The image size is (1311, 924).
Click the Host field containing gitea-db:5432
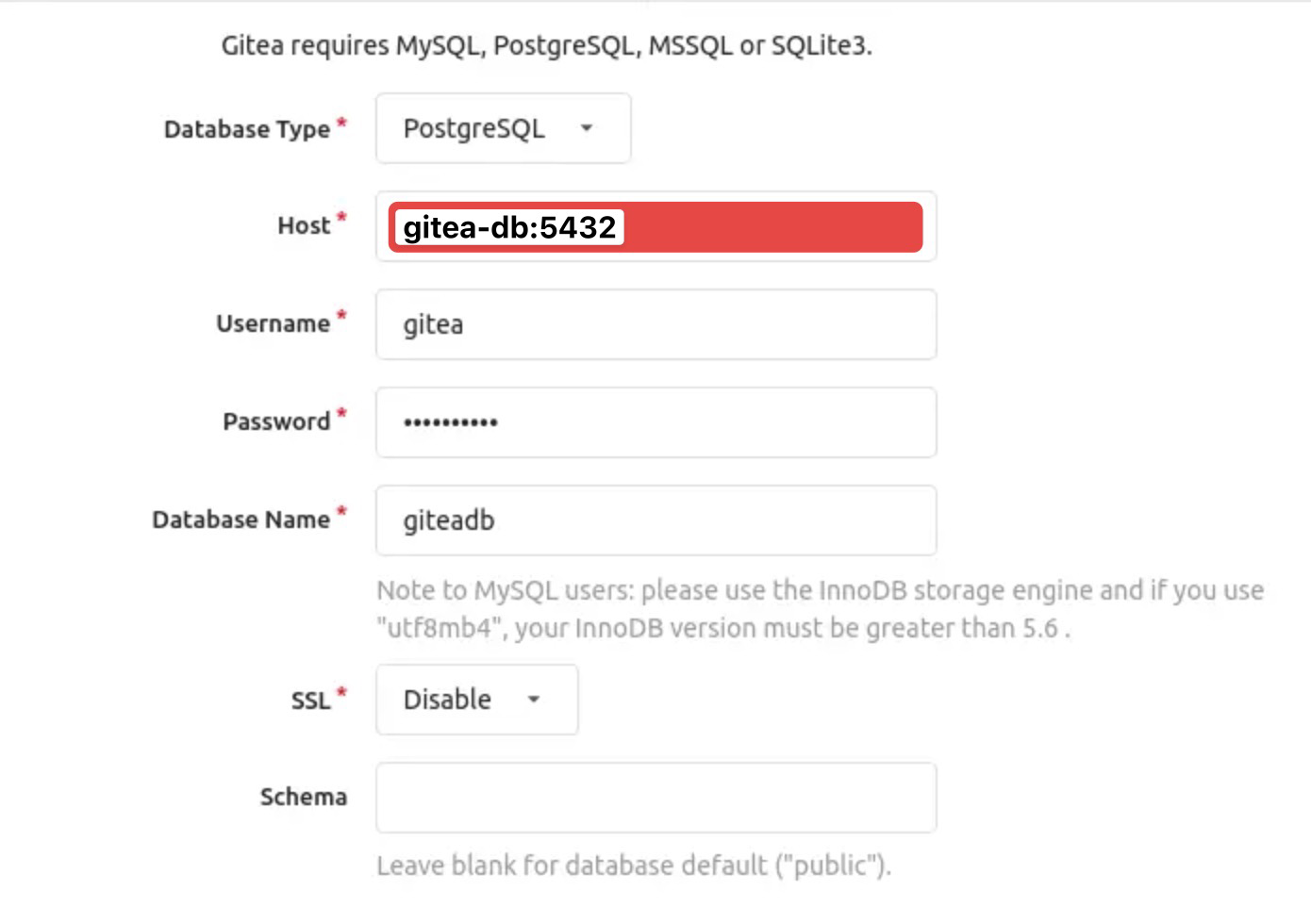point(655,227)
